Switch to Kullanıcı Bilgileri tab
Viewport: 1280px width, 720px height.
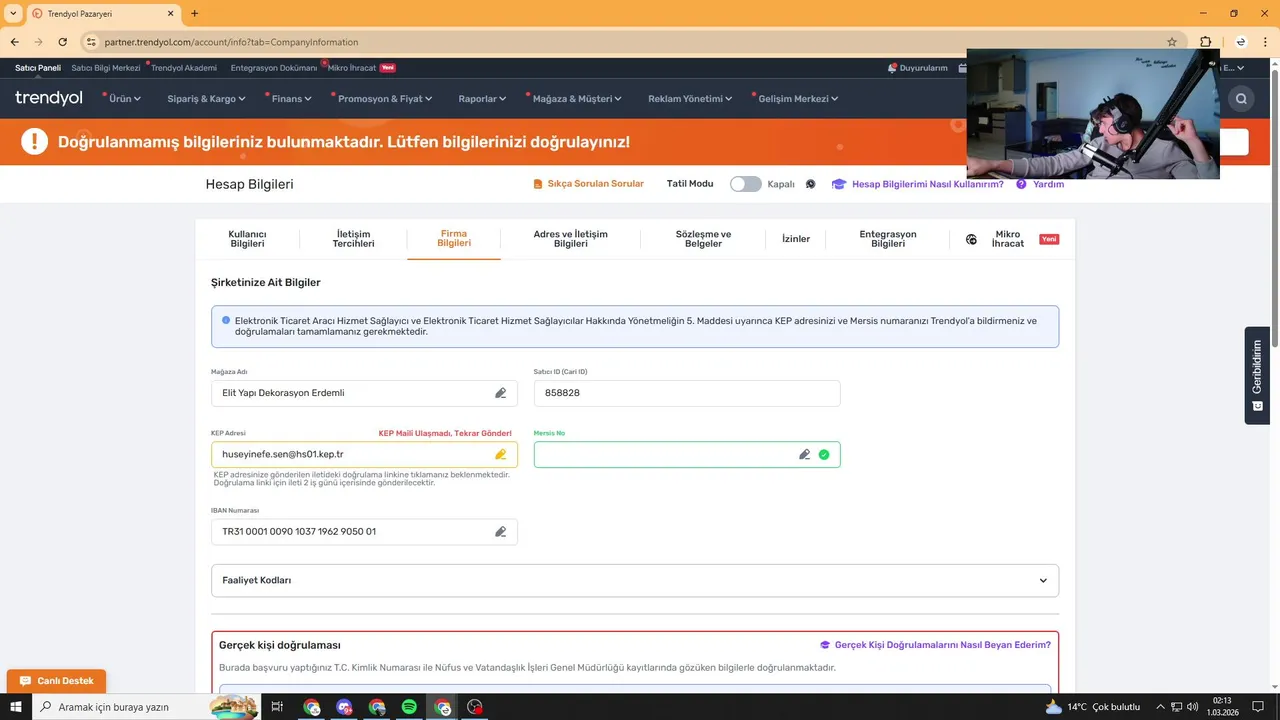pos(247,239)
